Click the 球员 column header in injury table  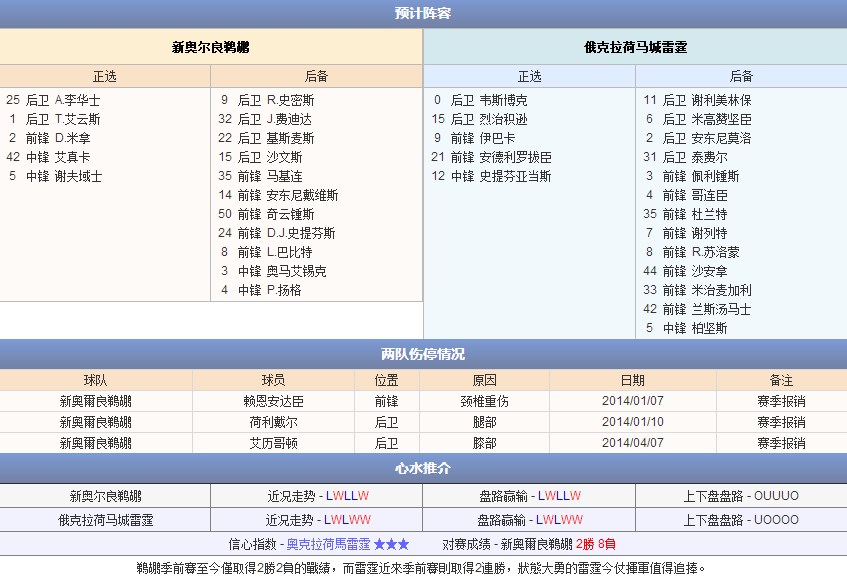273,380
